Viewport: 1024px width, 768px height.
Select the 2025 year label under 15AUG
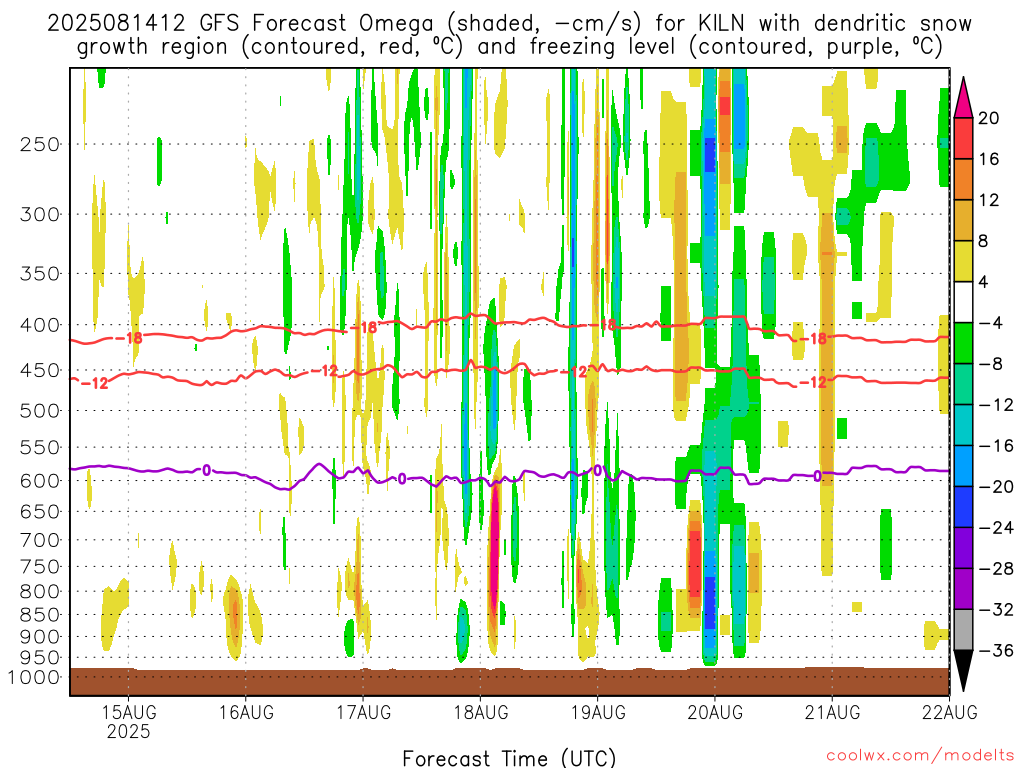[129, 731]
